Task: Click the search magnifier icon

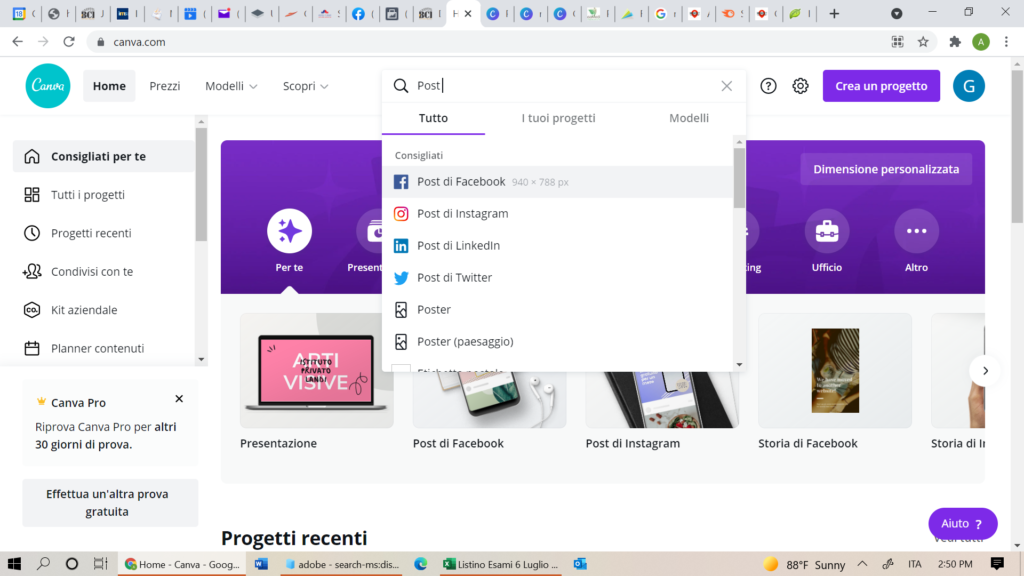Action: [400, 86]
